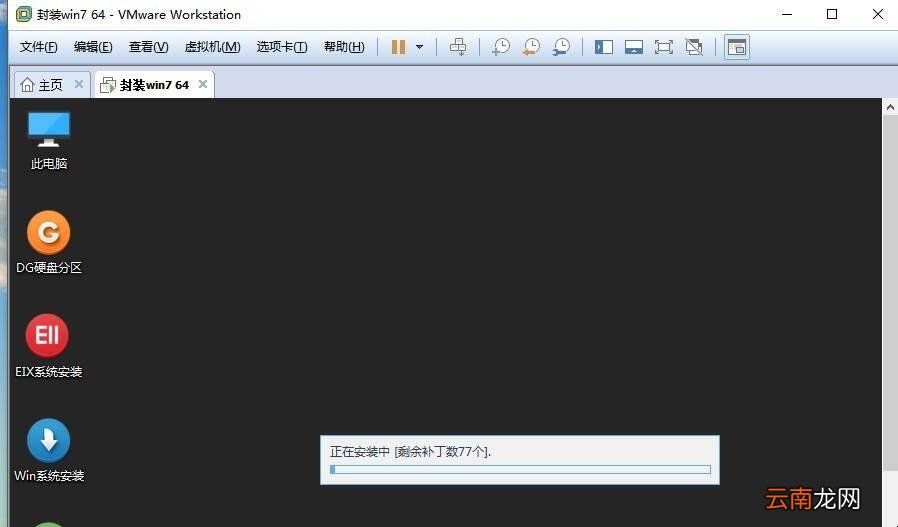898x527 pixels.
Task: Pause the virtual machine with the pause icon
Action: 398,47
